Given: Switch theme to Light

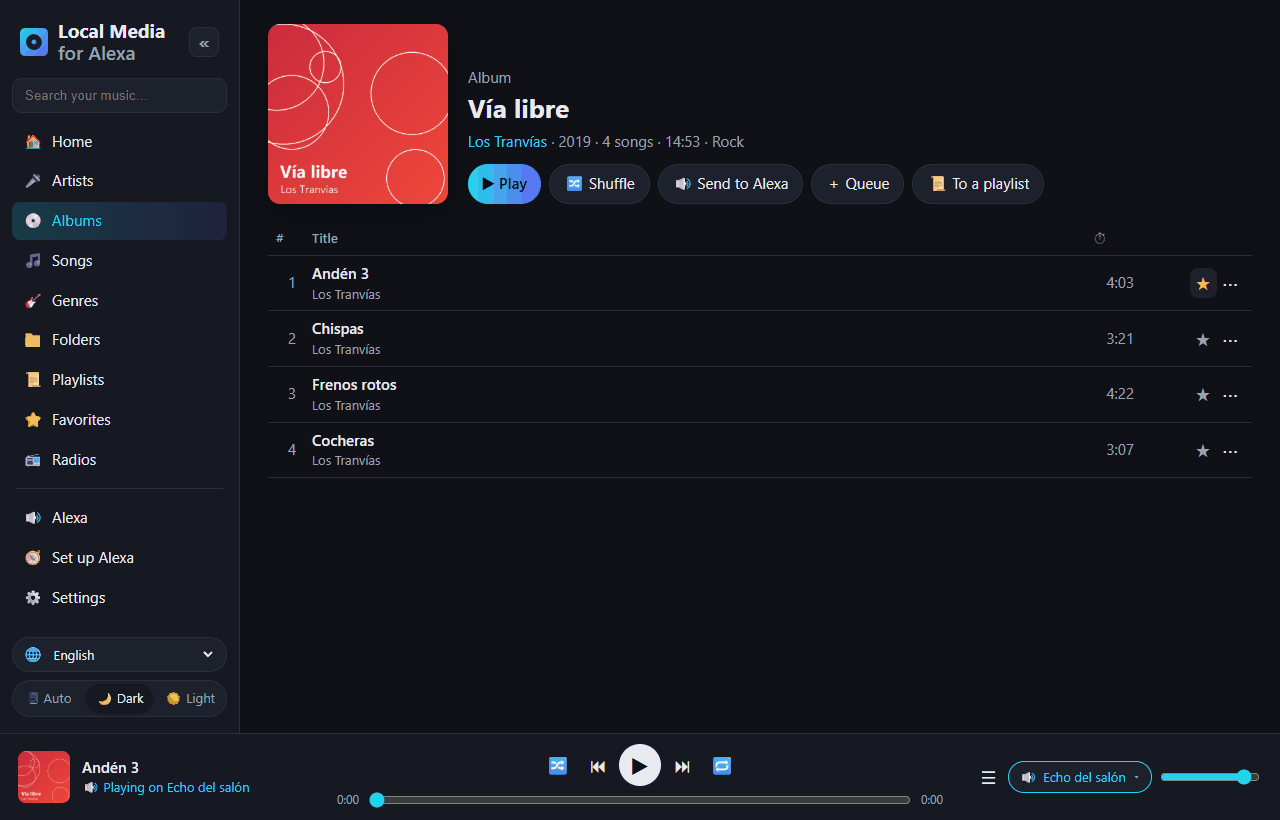Looking at the screenshot, I should [x=190, y=699].
